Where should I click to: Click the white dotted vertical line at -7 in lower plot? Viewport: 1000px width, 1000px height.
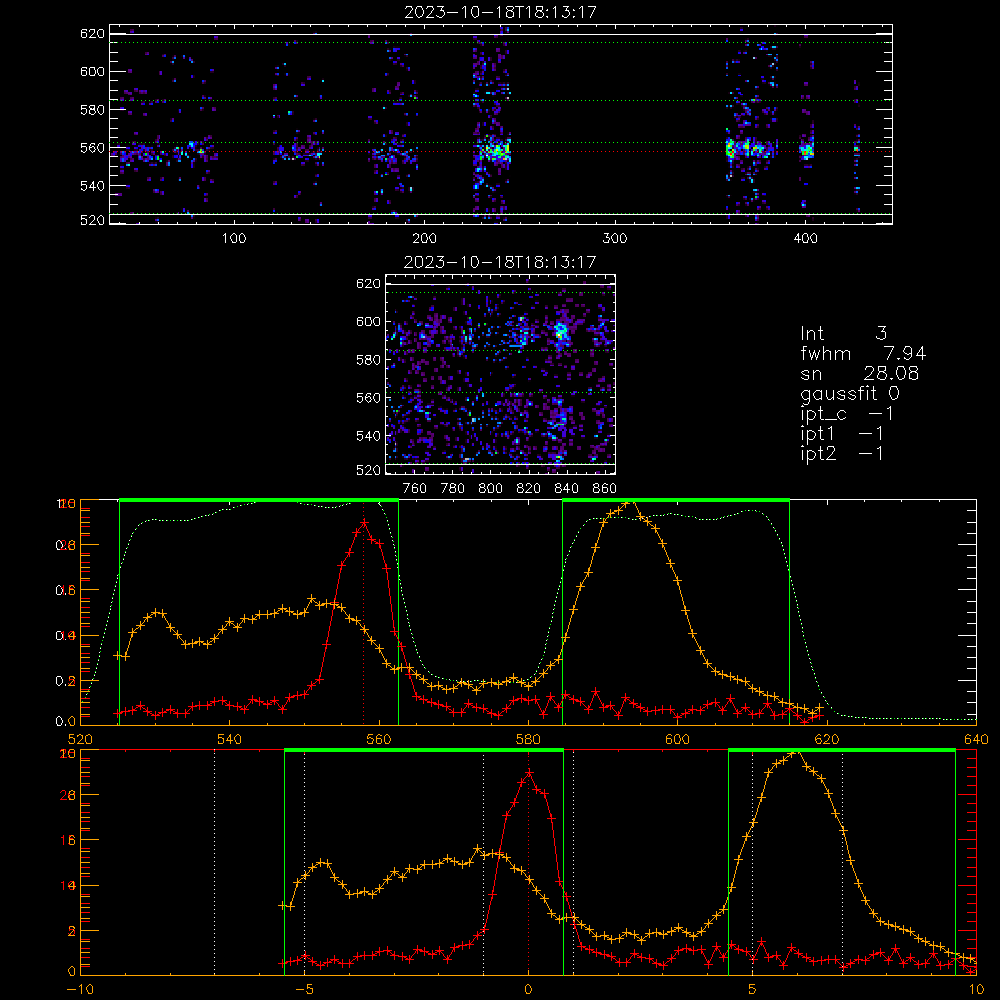[x=214, y=863]
